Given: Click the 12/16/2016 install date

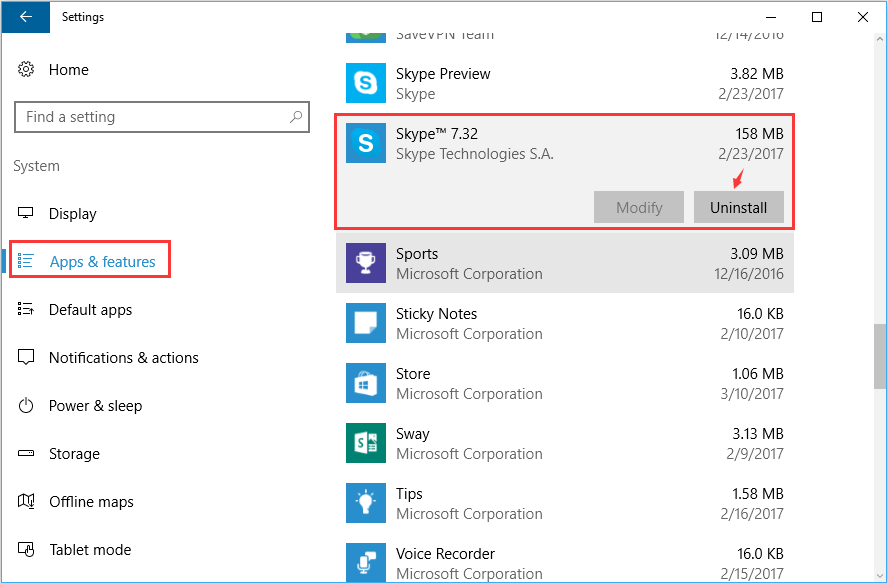Looking at the screenshot, I should click(749, 274).
